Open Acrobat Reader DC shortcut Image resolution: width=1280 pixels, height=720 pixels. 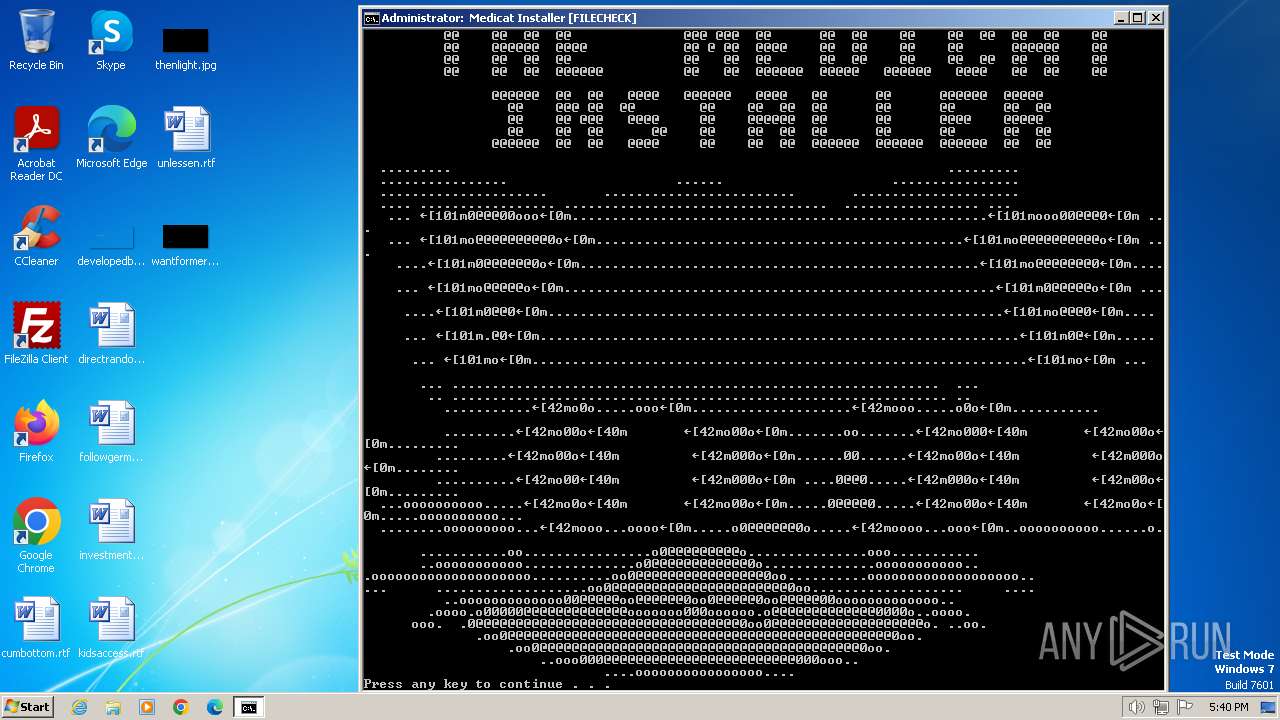(36, 143)
